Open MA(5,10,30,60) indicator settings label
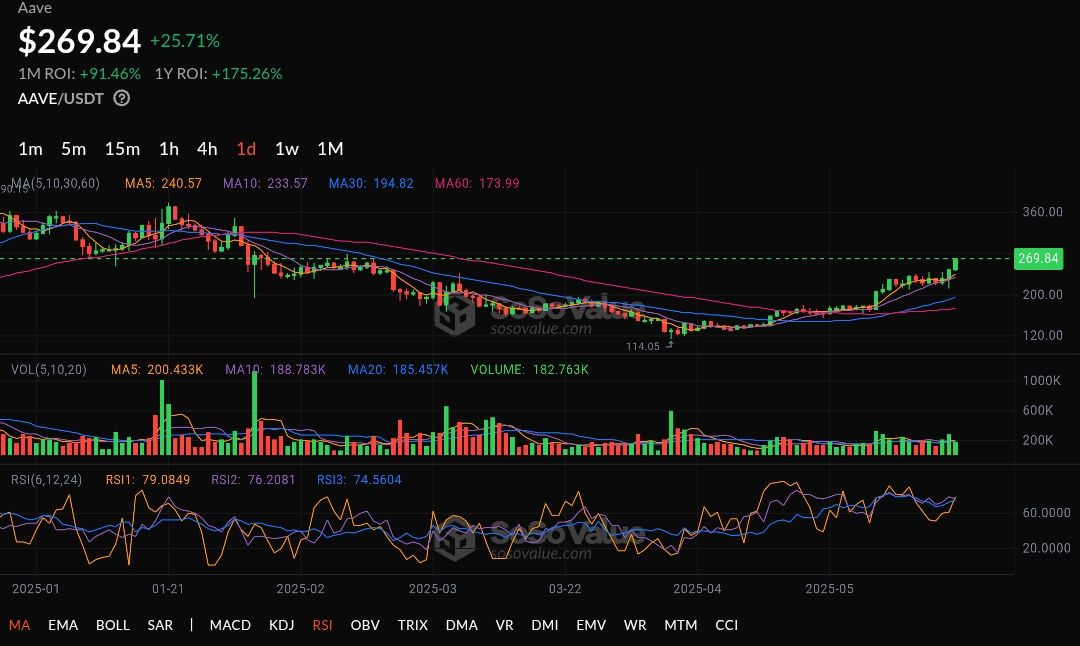This screenshot has height=646, width=1080. pyautogui.click(x=55, y=183)
